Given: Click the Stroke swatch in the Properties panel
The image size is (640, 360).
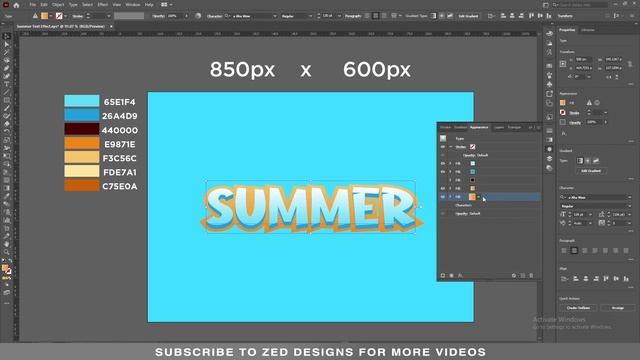Looking at the screenshot, I should (563, 112).
